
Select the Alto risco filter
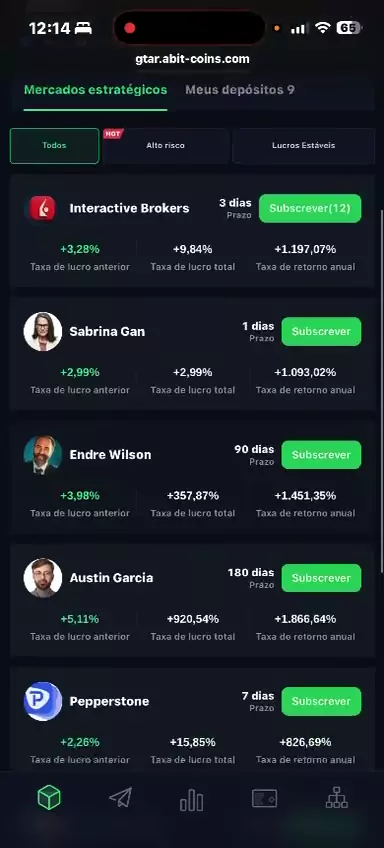(165, 145)
